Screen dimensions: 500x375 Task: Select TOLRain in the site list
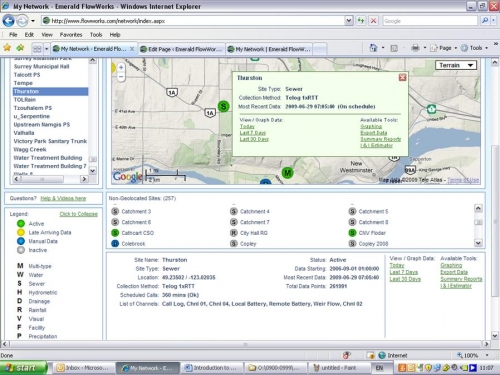click(x=50, y=100)
